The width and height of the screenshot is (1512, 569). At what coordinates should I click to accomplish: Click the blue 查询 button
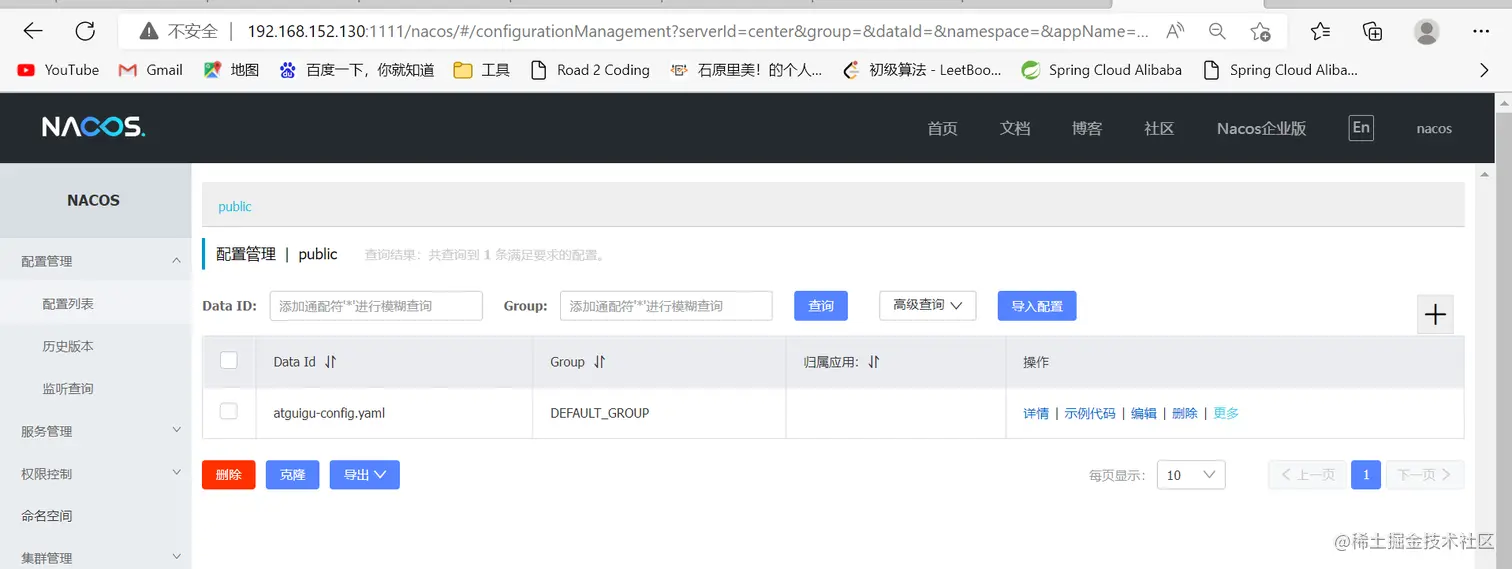pyautogui.click(x=821, y=306)
